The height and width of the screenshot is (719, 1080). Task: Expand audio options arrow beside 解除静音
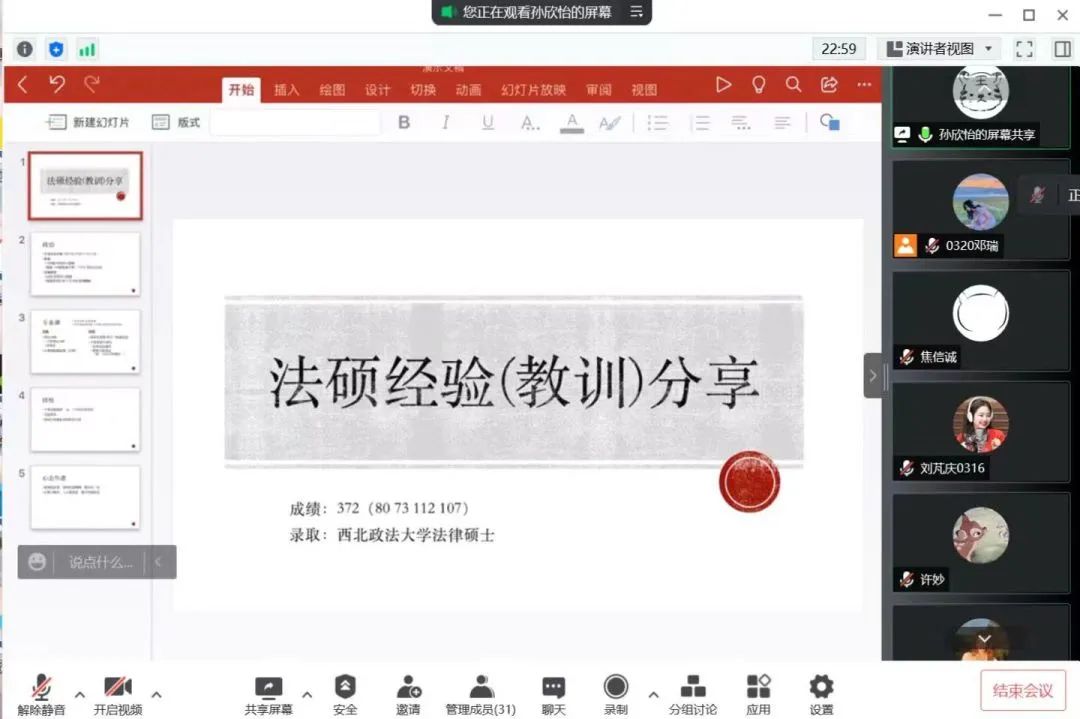click(80, 694)
